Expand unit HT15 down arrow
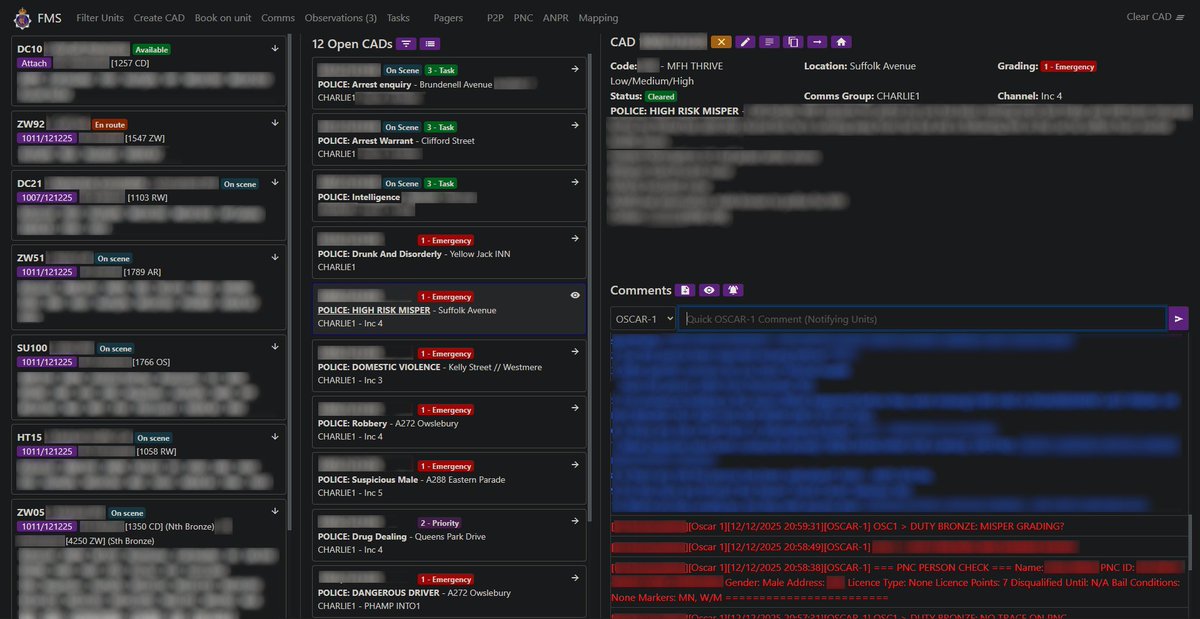Viewport: 1200px width, 619px height. (x=275, y=437)
